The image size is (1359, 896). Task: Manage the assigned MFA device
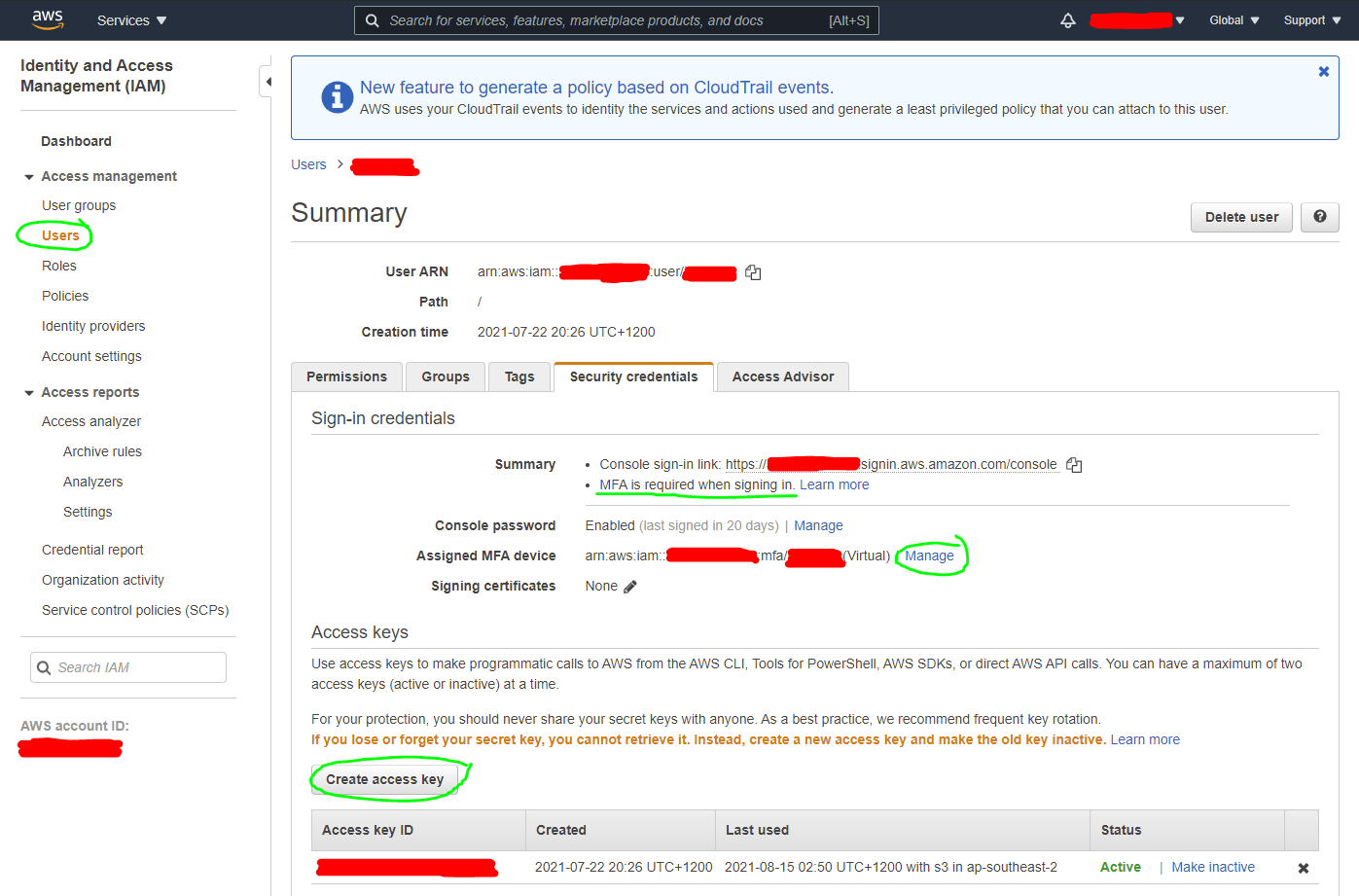(x=929, y=556)
